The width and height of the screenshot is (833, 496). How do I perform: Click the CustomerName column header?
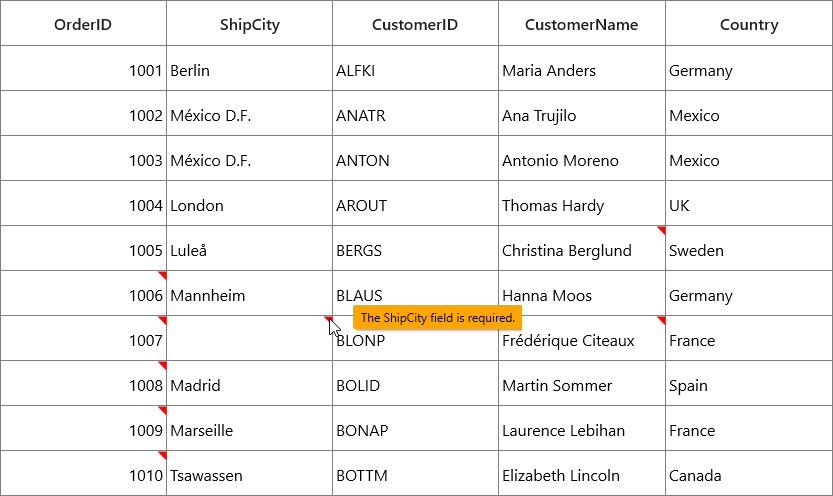tap(582, 23)
